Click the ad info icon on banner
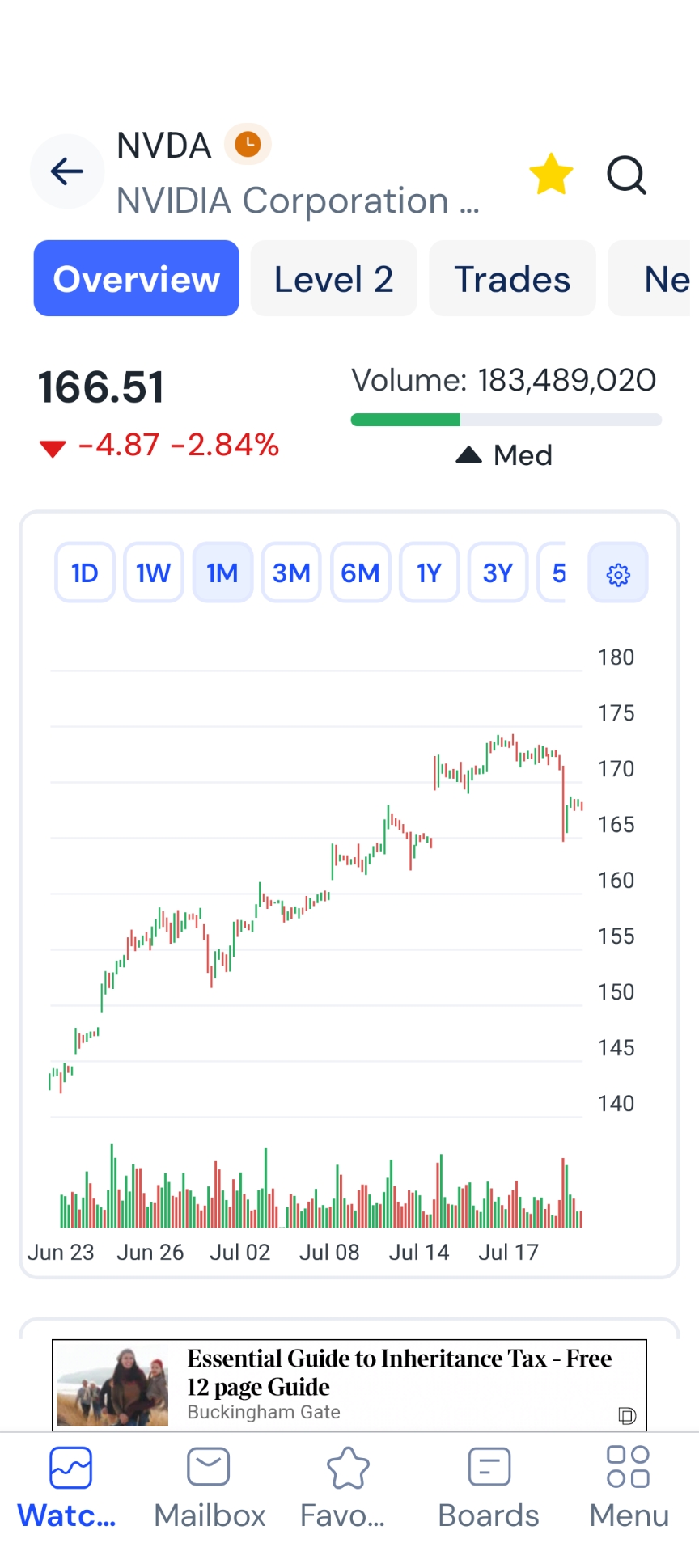The image size is (699, 1568). point(627,1415)
